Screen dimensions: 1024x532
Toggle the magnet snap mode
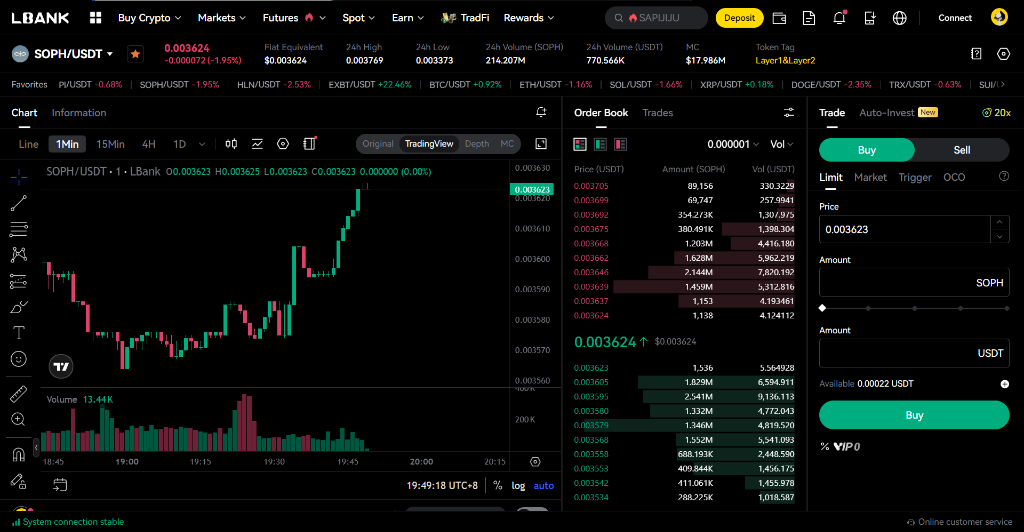click(19, 454)
